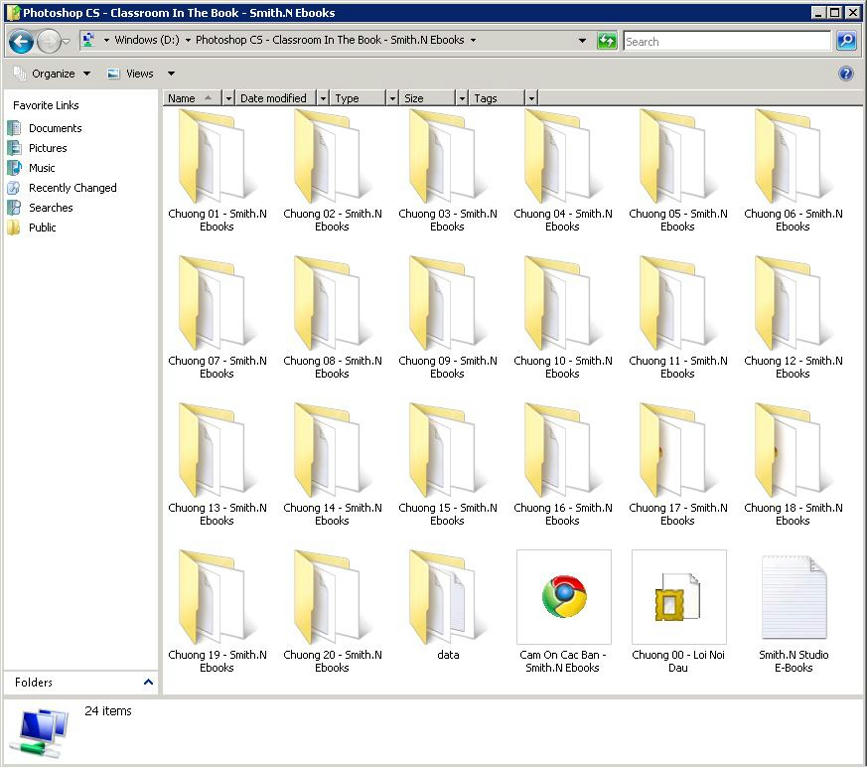The width and height of the screenshot is (867, 768).
Task: Expand the Folders pane chevron
Action: tap(148, 682)
